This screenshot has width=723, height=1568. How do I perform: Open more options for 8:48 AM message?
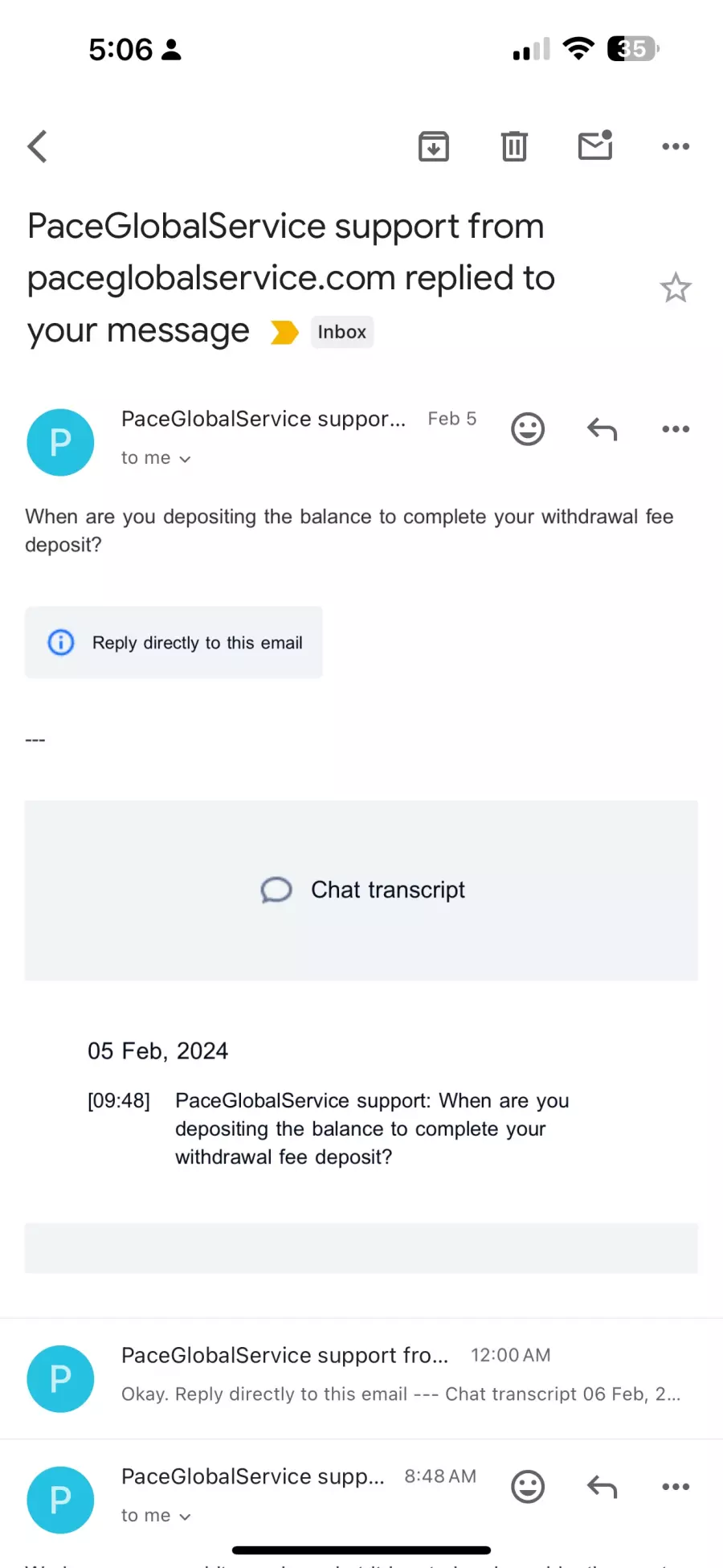pyautogui.click(x=676, y=1487)
